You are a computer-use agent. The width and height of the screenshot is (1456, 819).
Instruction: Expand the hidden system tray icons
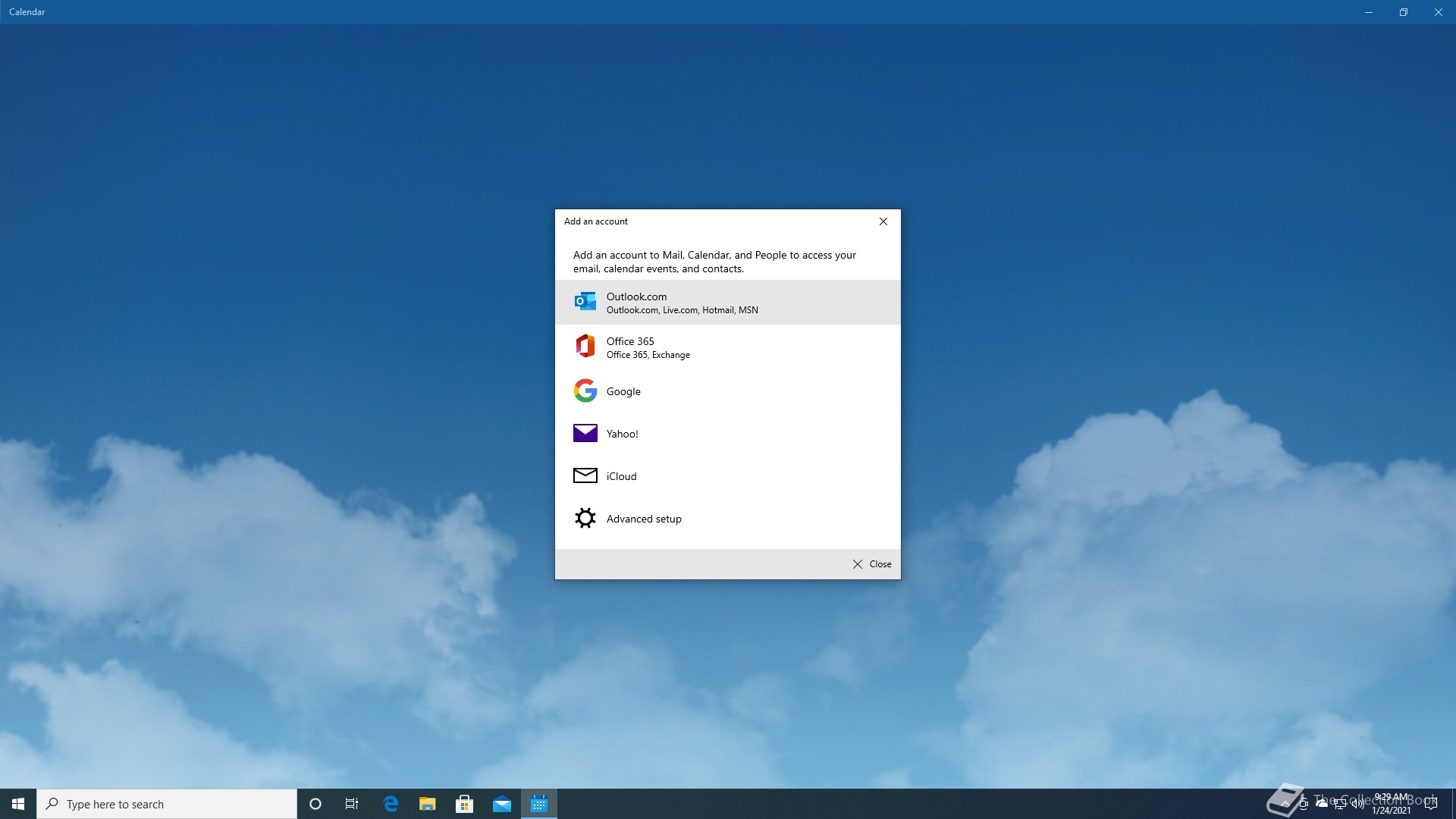(1285, 804)
